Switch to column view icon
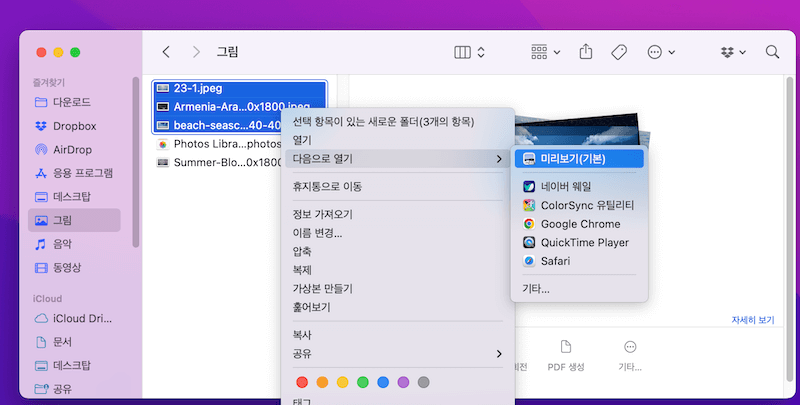The height and width of the screenshot is (405, 800). tap(462, 52)
